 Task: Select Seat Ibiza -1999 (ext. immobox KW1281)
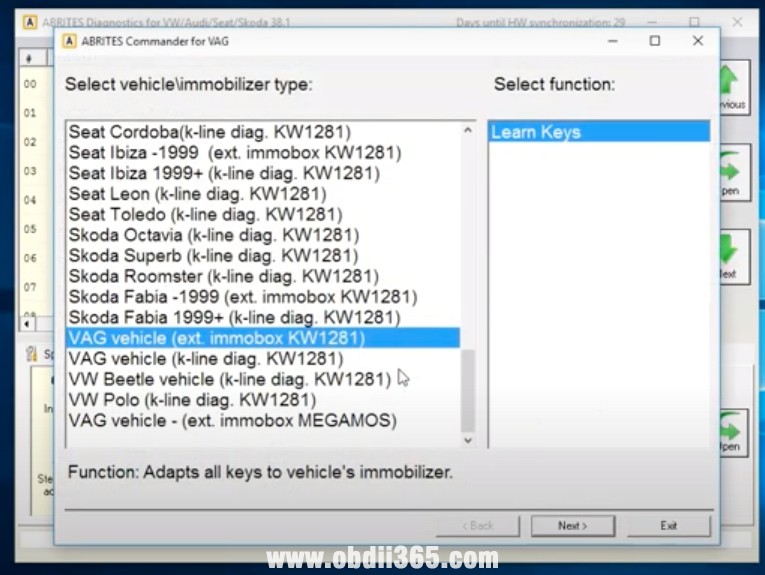tap(263, 153)
